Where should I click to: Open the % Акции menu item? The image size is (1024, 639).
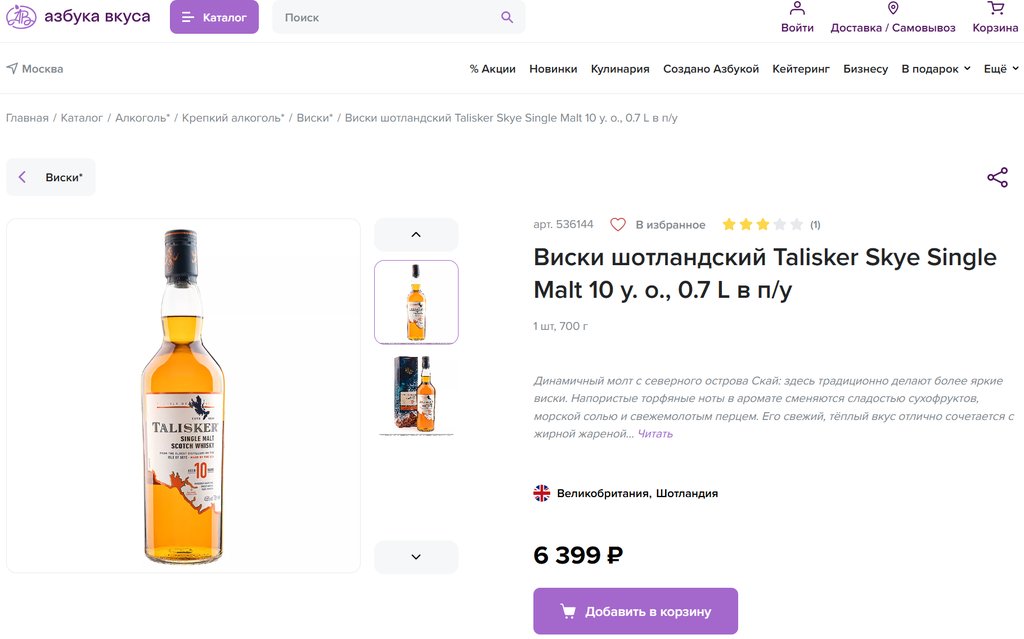click(492, 69)
